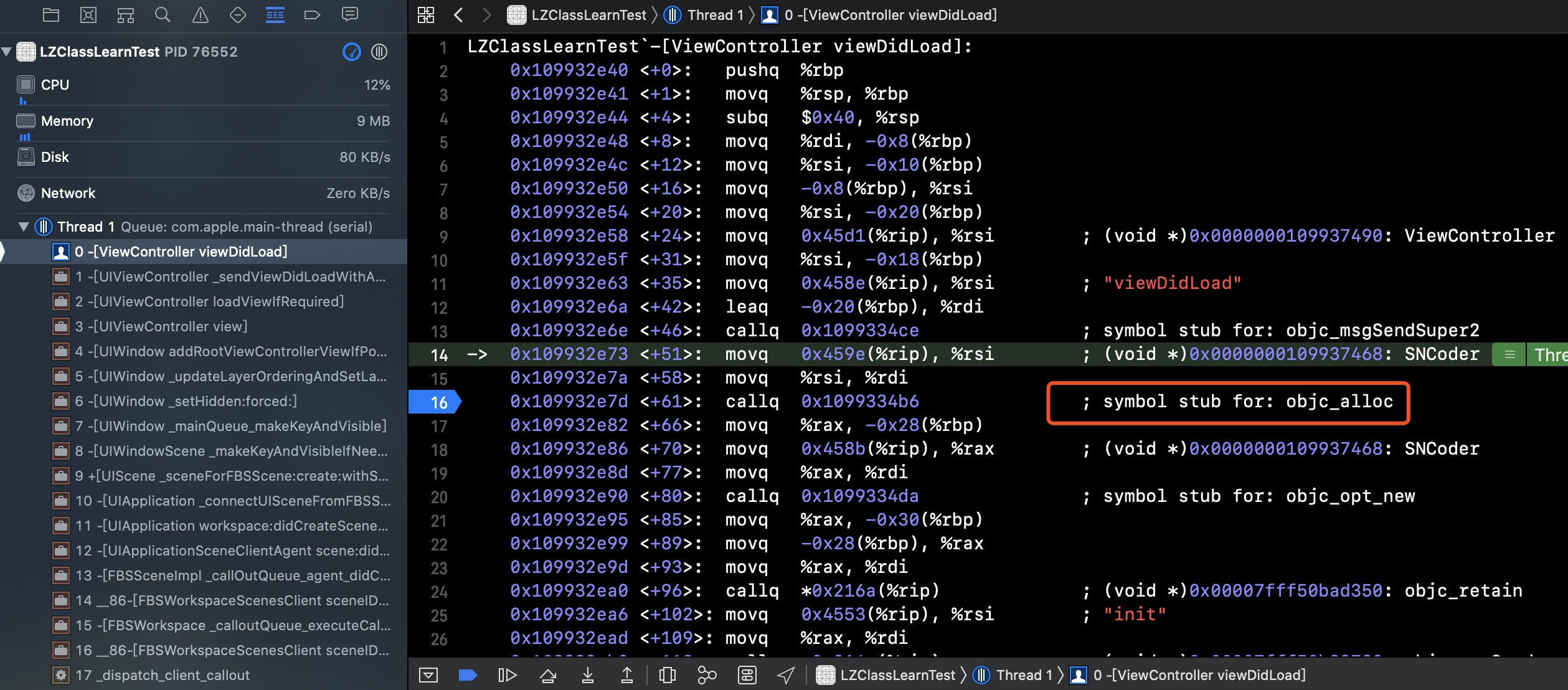Open the Report navigator icon
The image size is (1568, 690).
tap(350, 15)
